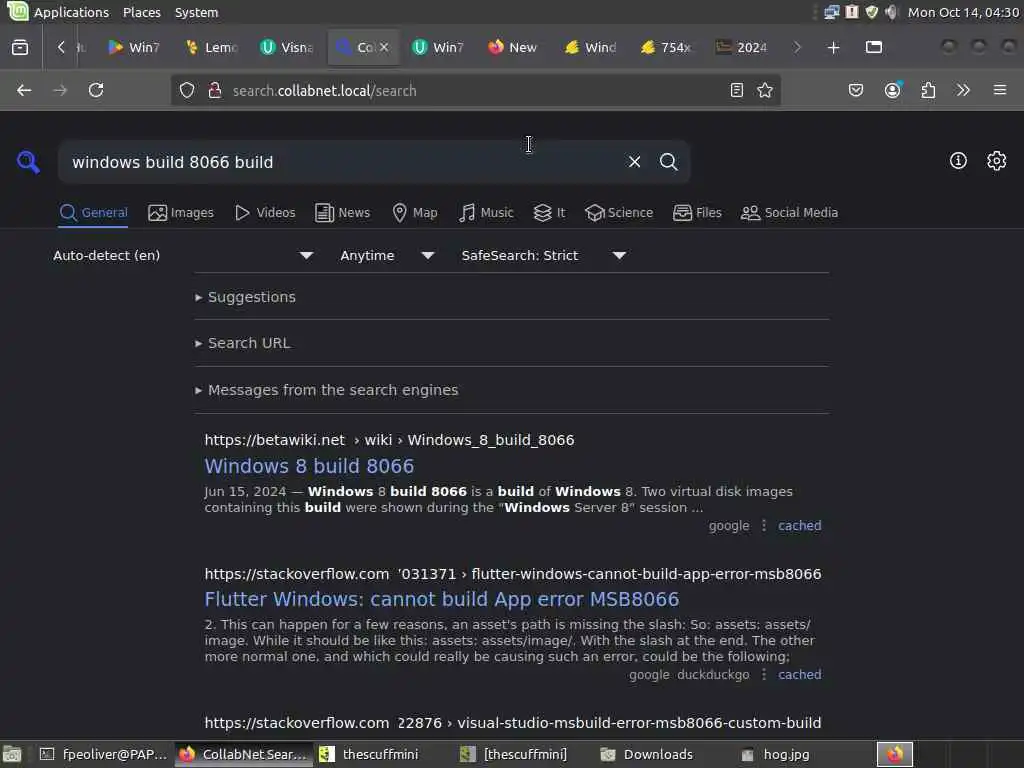Screen dimensions: 1024x768
Task: Switch to the Visna browser tab
Action: [x=287, y=47]
